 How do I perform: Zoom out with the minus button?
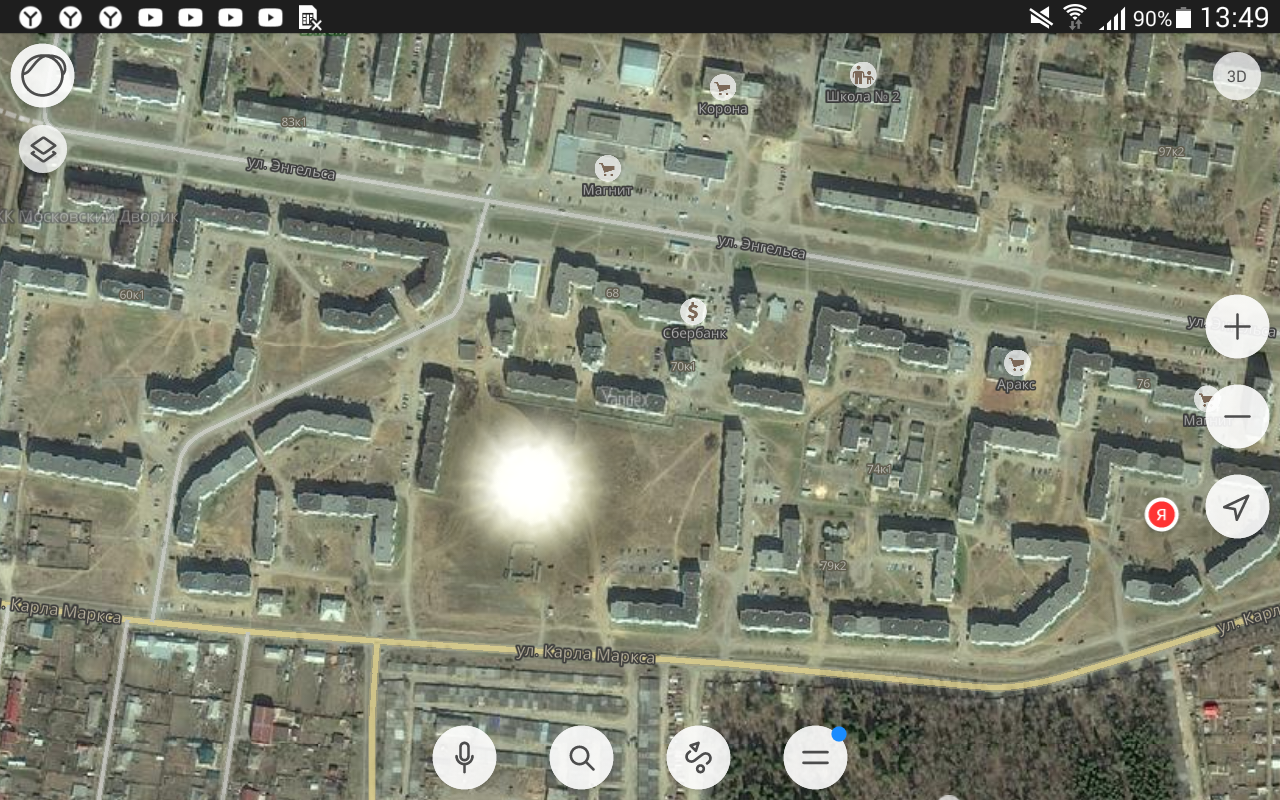1237,416
